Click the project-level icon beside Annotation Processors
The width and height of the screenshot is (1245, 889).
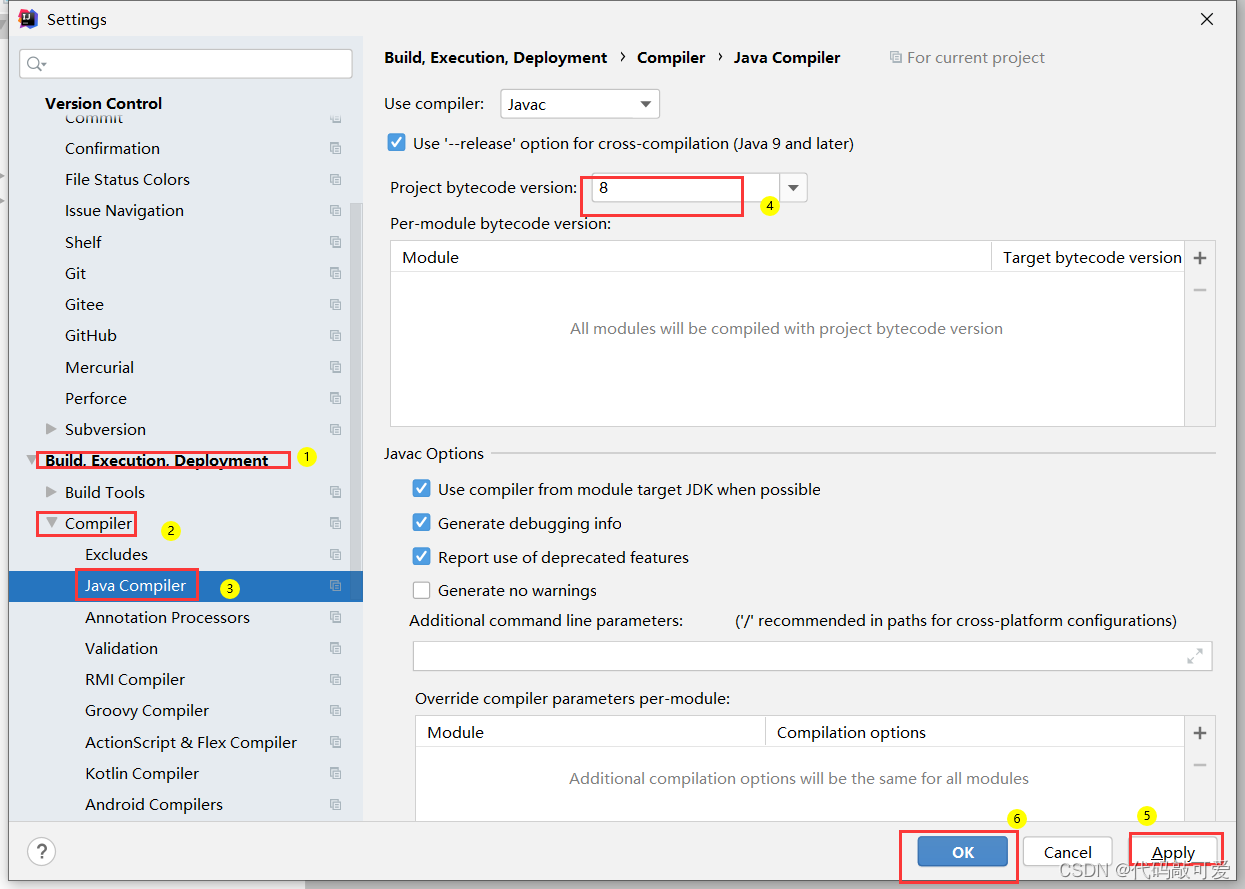tap(335, 617)
